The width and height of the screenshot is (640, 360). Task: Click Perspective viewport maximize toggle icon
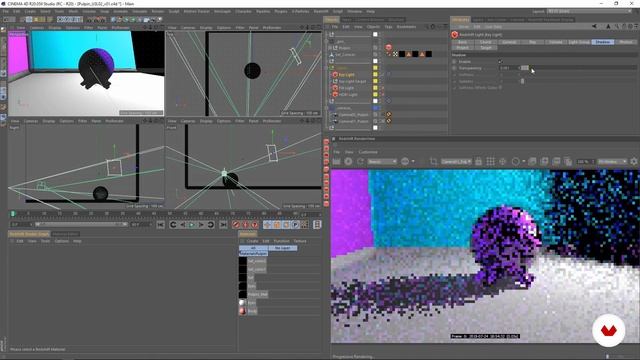coord(162,28)
